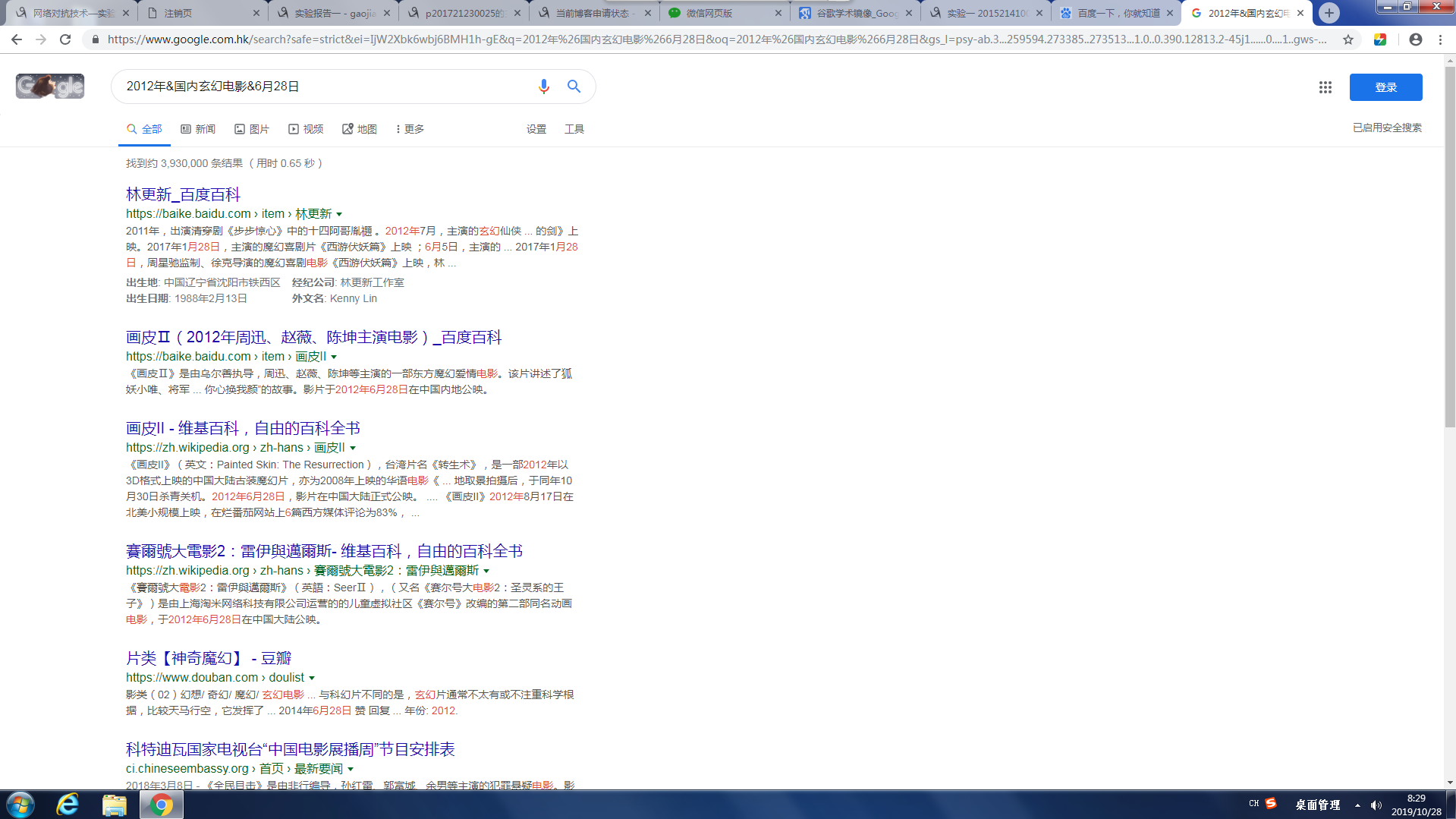Viewport: 1456px width, 819px height.
Task: Close the 注销页 tab
Action: [256, 13]
